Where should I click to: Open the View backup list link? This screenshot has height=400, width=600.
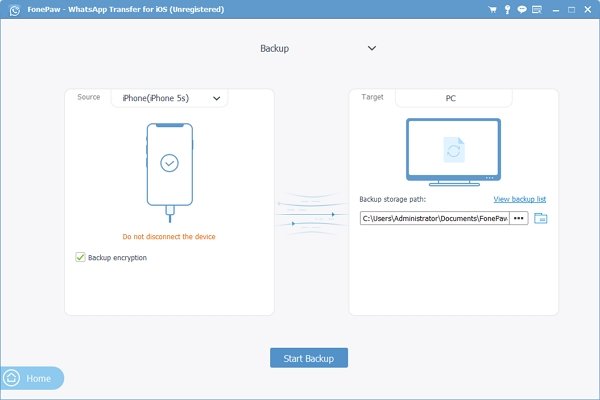click(x=520, y=200)
